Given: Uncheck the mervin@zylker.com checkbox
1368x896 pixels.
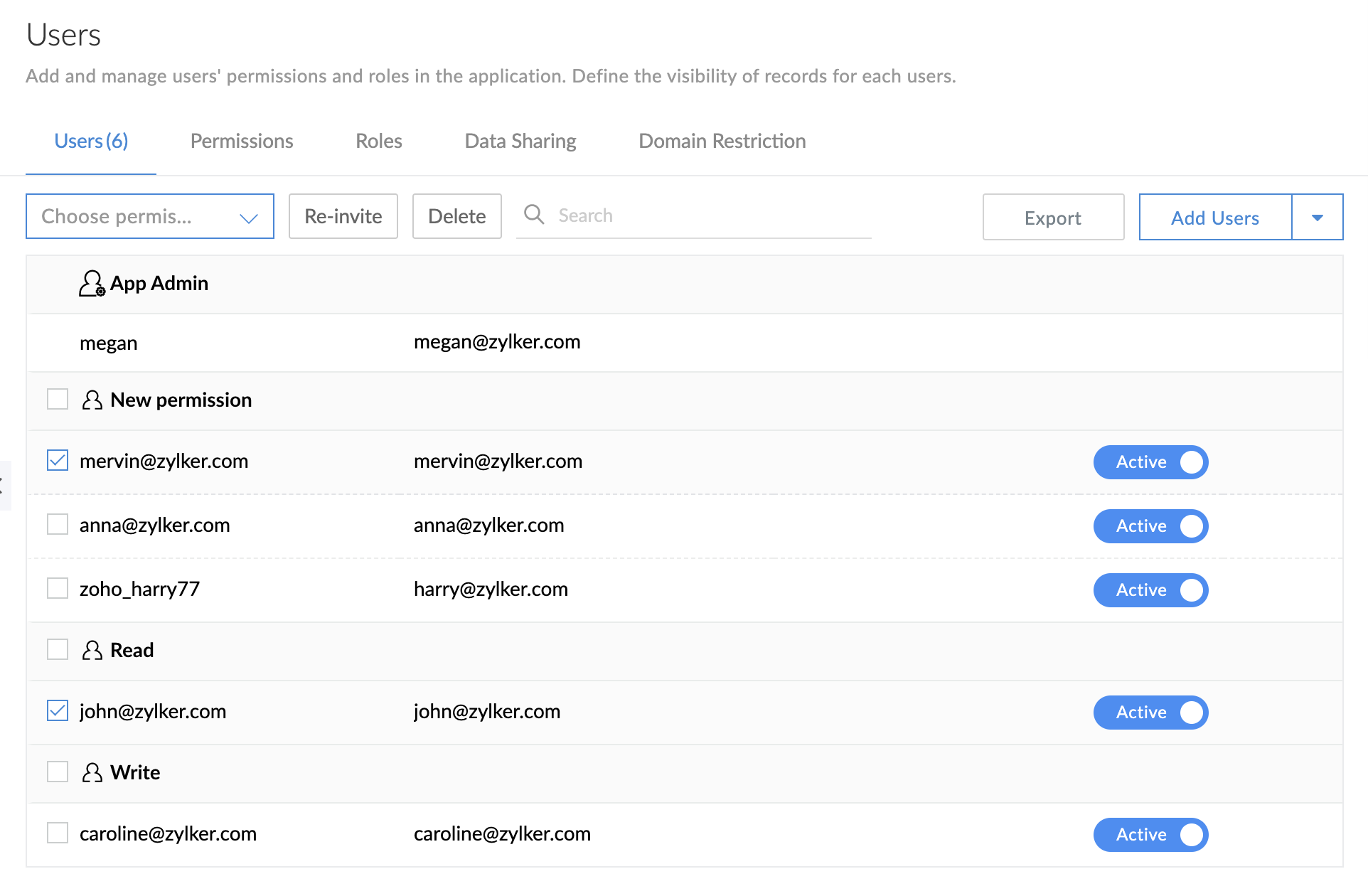Looking at the screenshot, I should [x=58, y=461].
